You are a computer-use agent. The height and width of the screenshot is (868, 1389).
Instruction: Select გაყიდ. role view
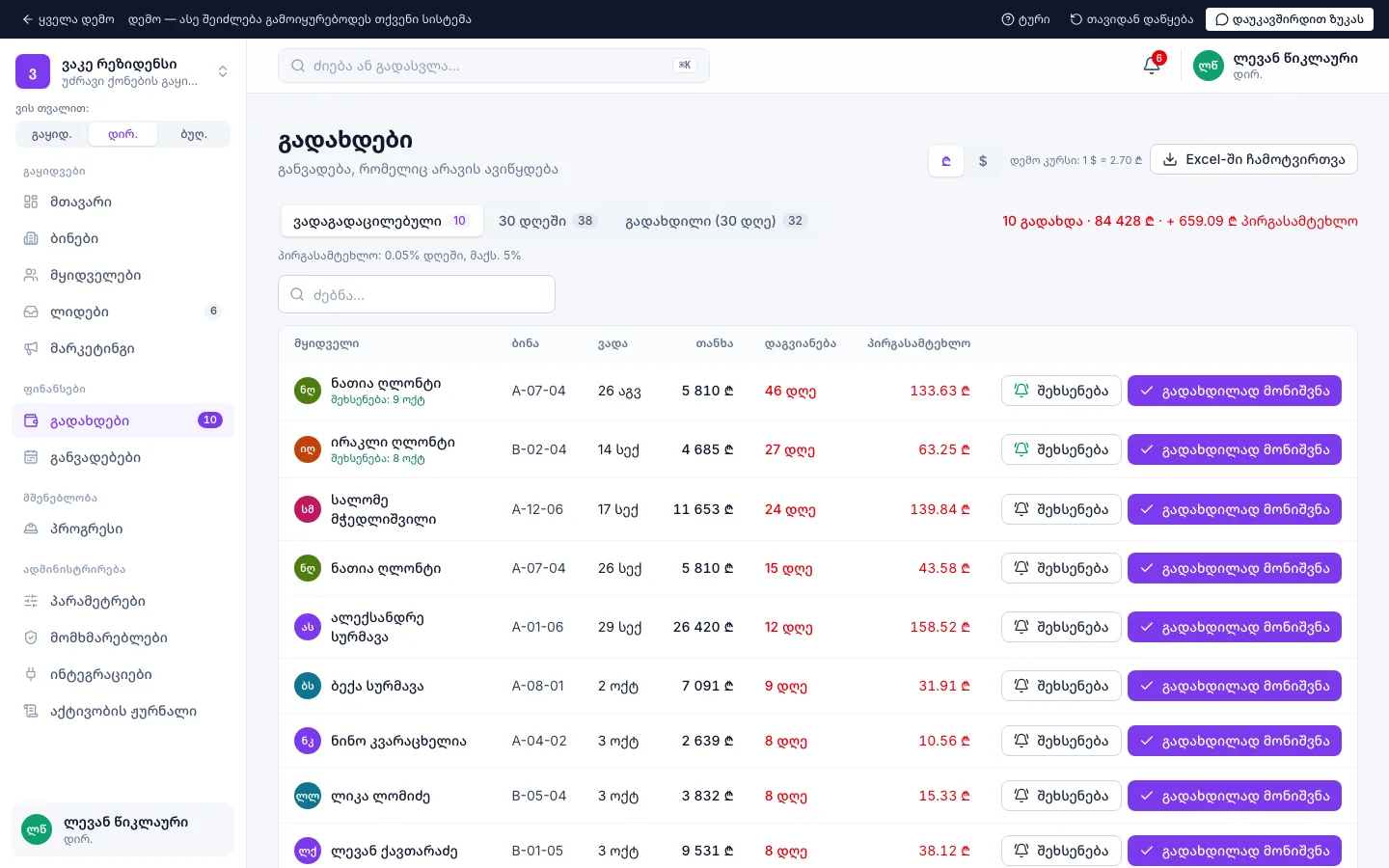52,134
